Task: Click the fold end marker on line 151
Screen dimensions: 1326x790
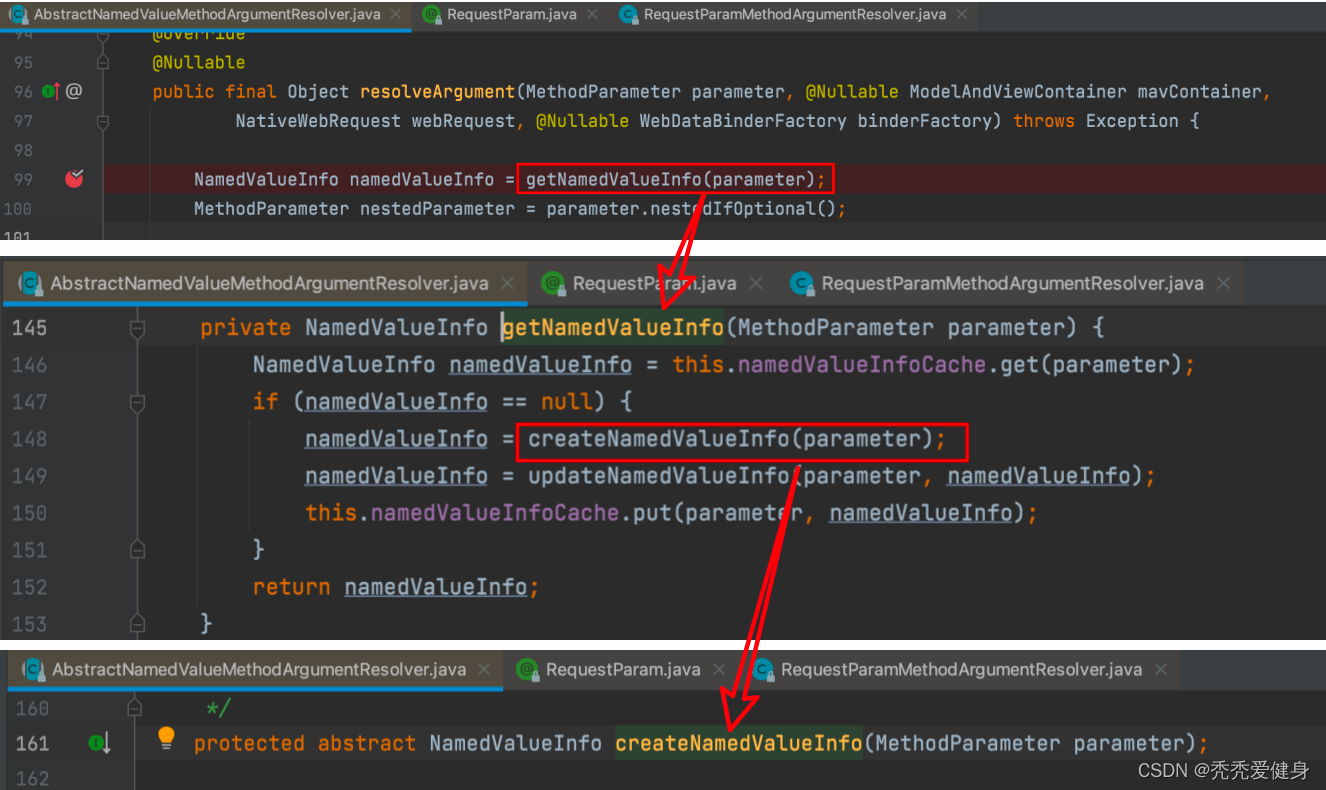Action: click(x=137, y=550)
